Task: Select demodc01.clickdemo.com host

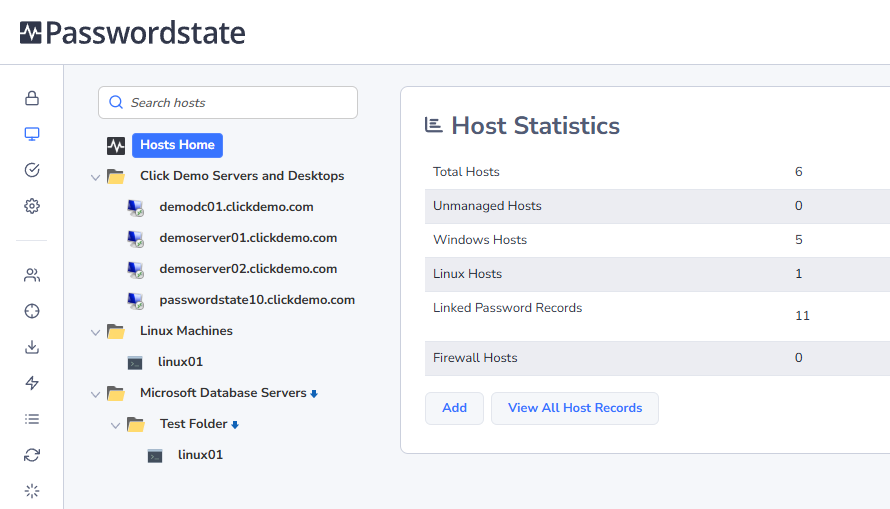Action: tap(236, 207)
